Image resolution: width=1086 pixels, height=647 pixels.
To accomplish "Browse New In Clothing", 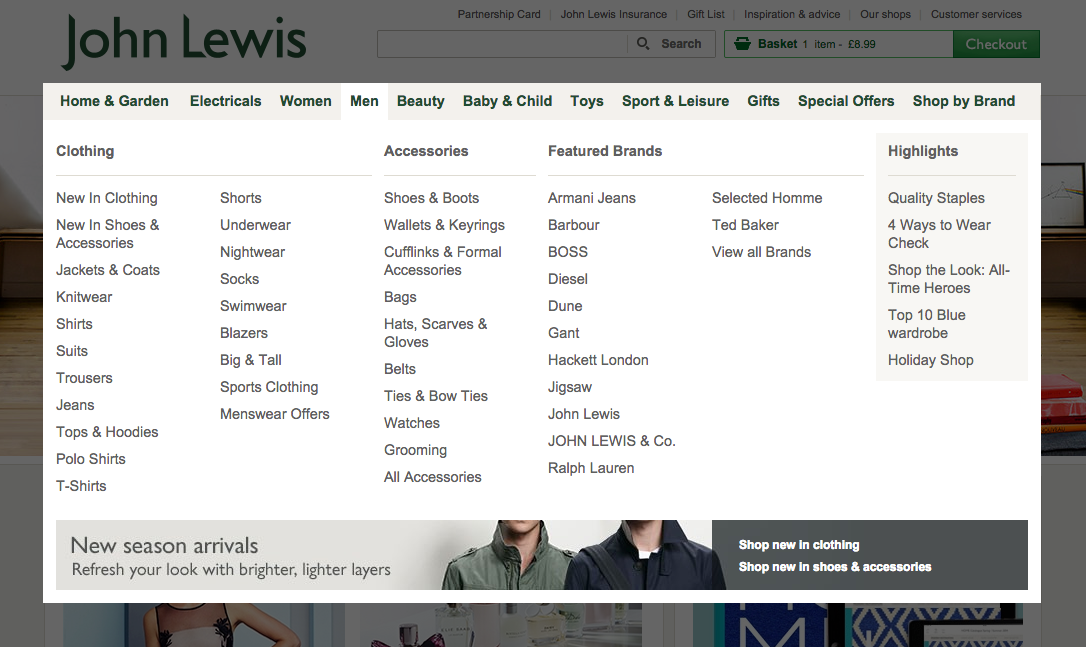I will pos(107,198).
